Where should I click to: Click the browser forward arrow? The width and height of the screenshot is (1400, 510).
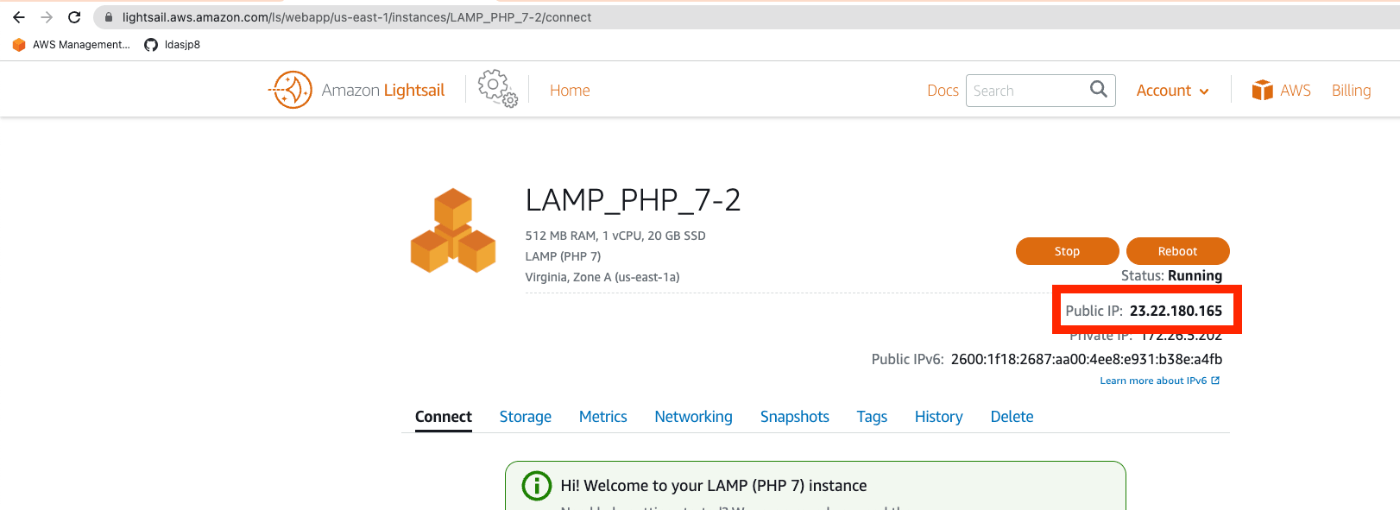(46, 17)
